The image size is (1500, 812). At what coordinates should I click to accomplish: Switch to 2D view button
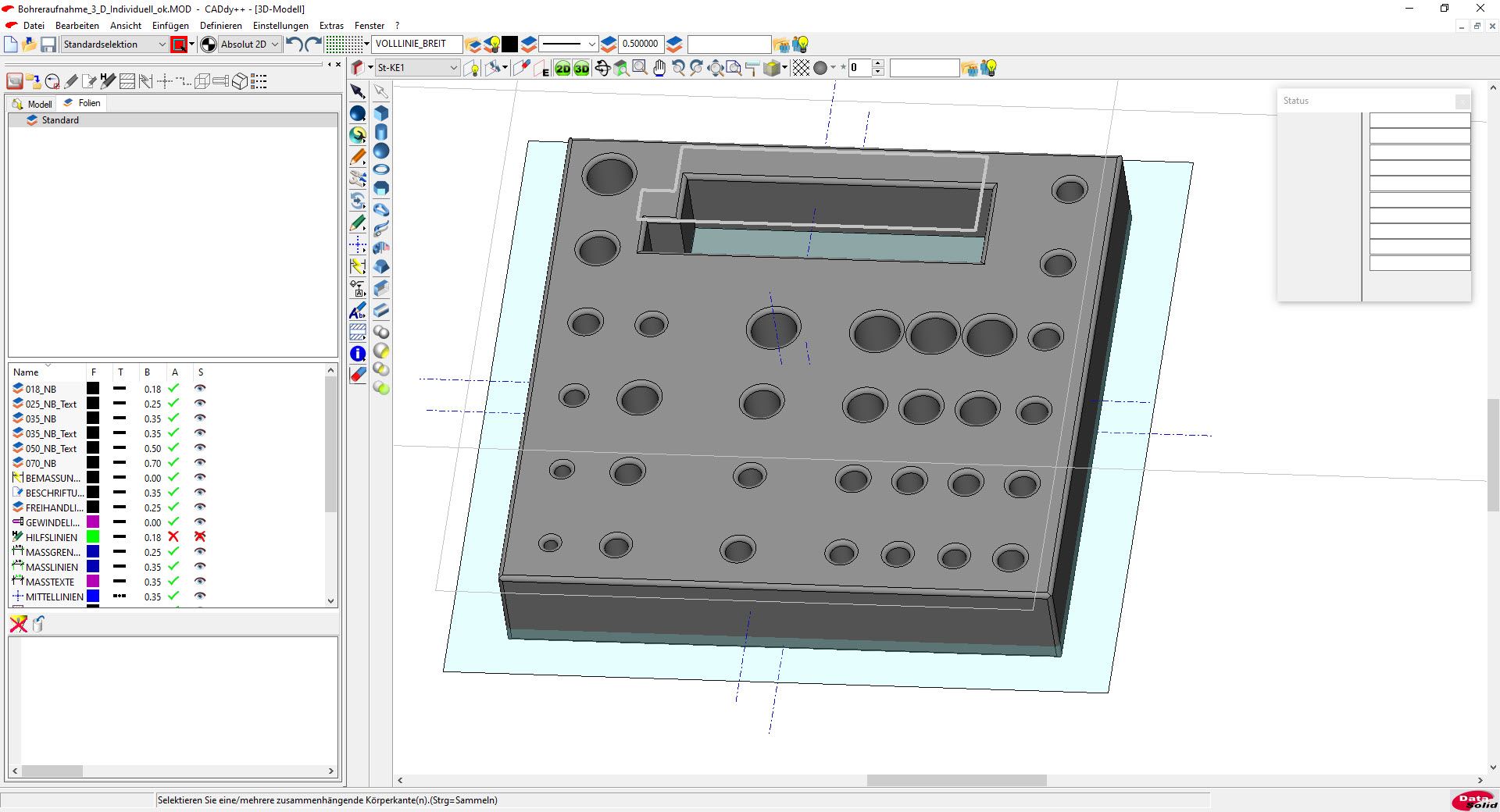pos(562,69)
